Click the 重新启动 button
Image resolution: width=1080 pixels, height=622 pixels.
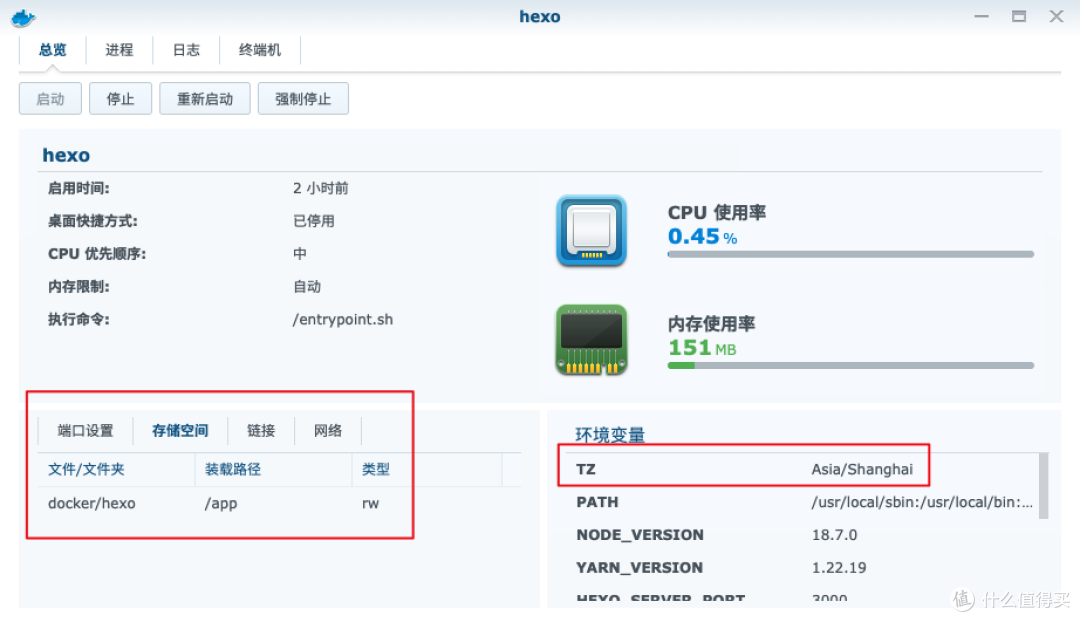coord(204,98)
